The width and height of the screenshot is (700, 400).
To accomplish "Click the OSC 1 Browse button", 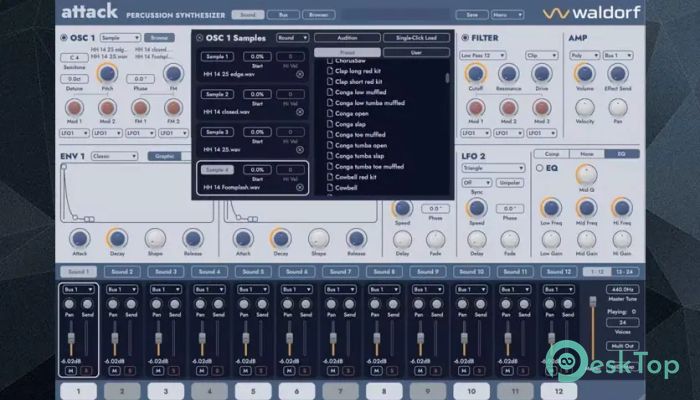I will (159, 38).
